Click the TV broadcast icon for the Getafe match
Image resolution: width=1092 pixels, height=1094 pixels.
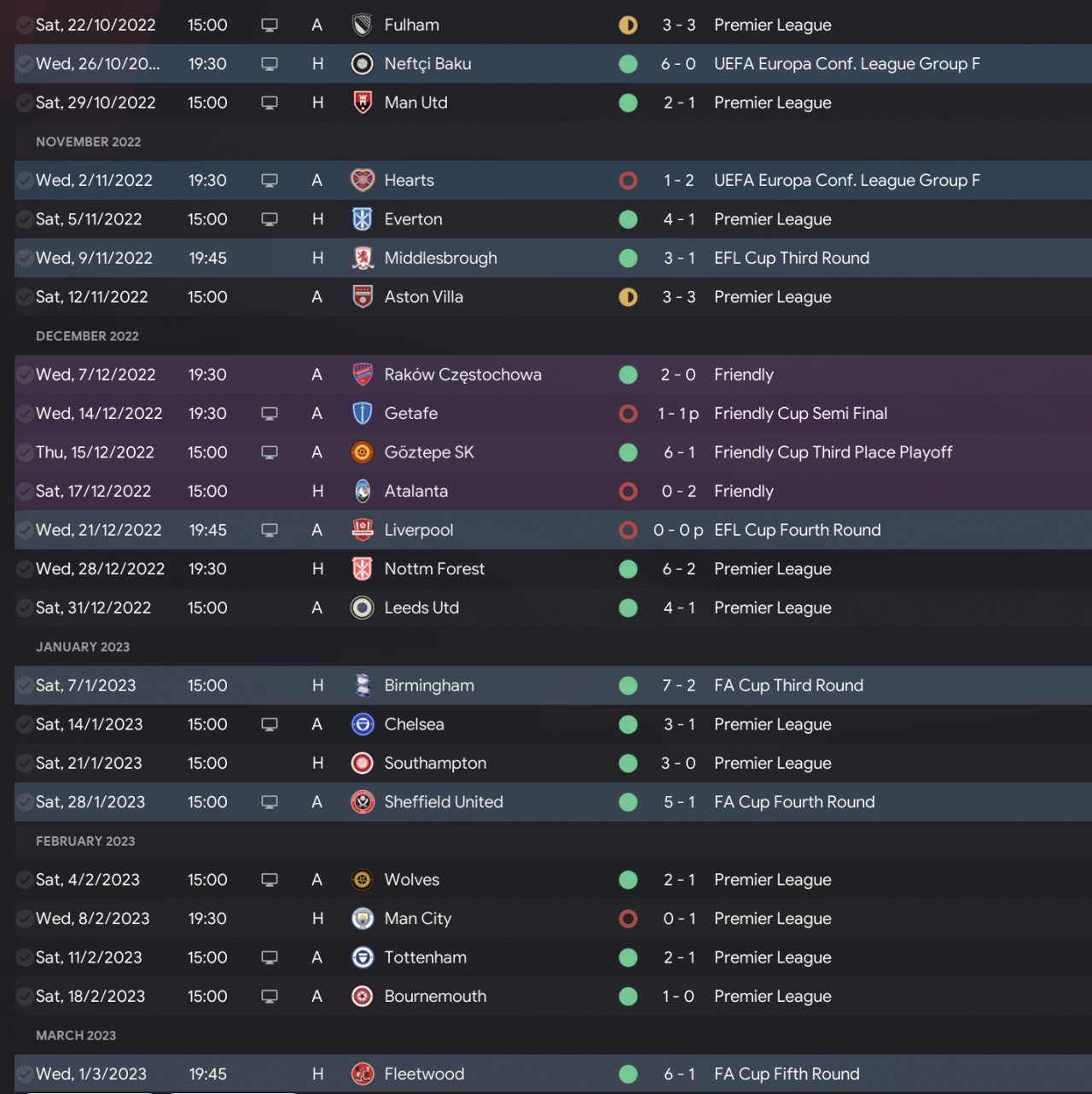coord(270,414)
